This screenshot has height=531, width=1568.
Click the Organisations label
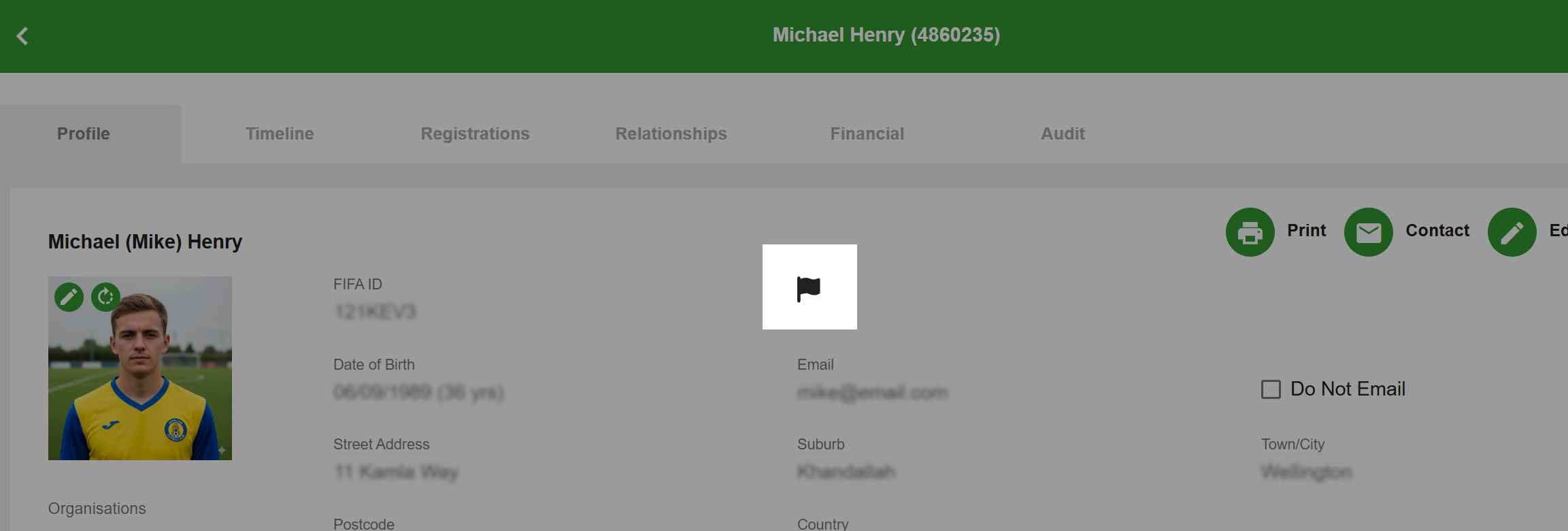(x=97, y=509)
